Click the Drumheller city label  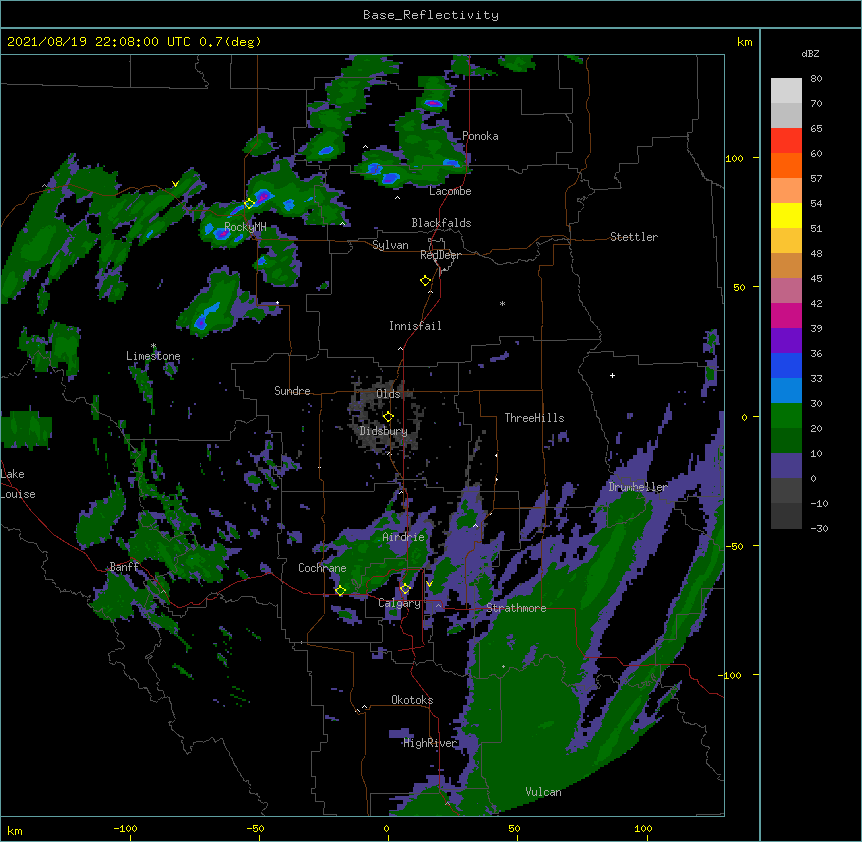click(638, 487)
